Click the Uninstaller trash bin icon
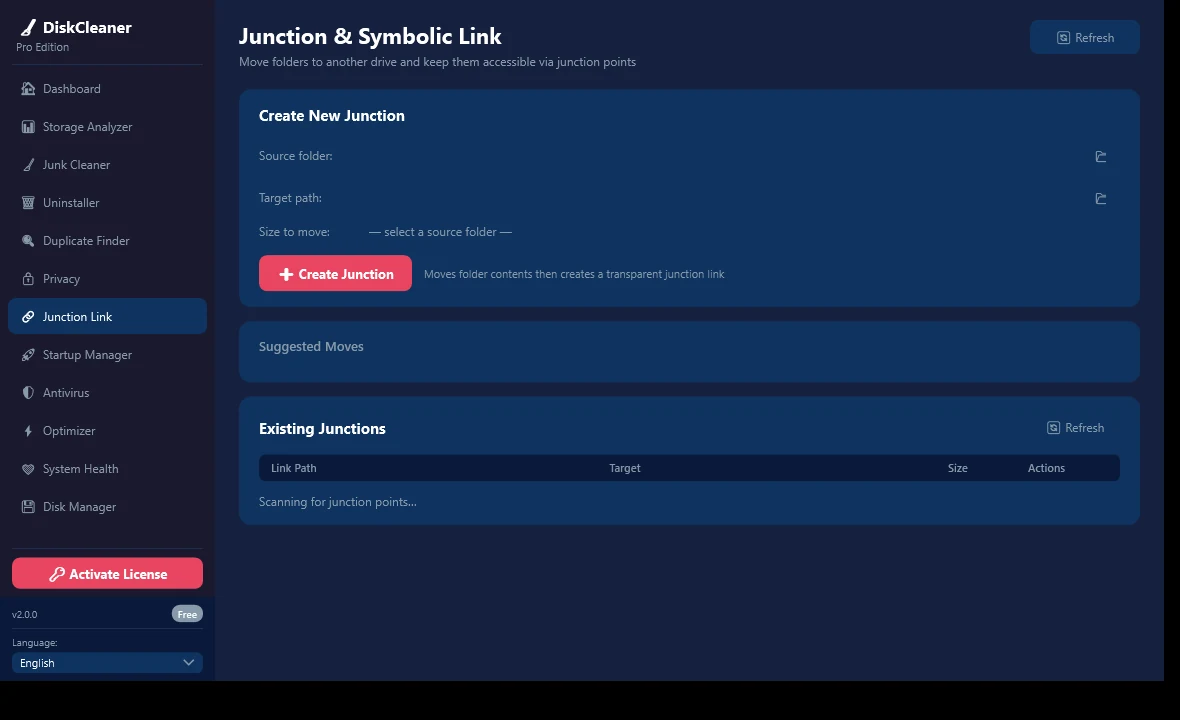 click(28, 202)
